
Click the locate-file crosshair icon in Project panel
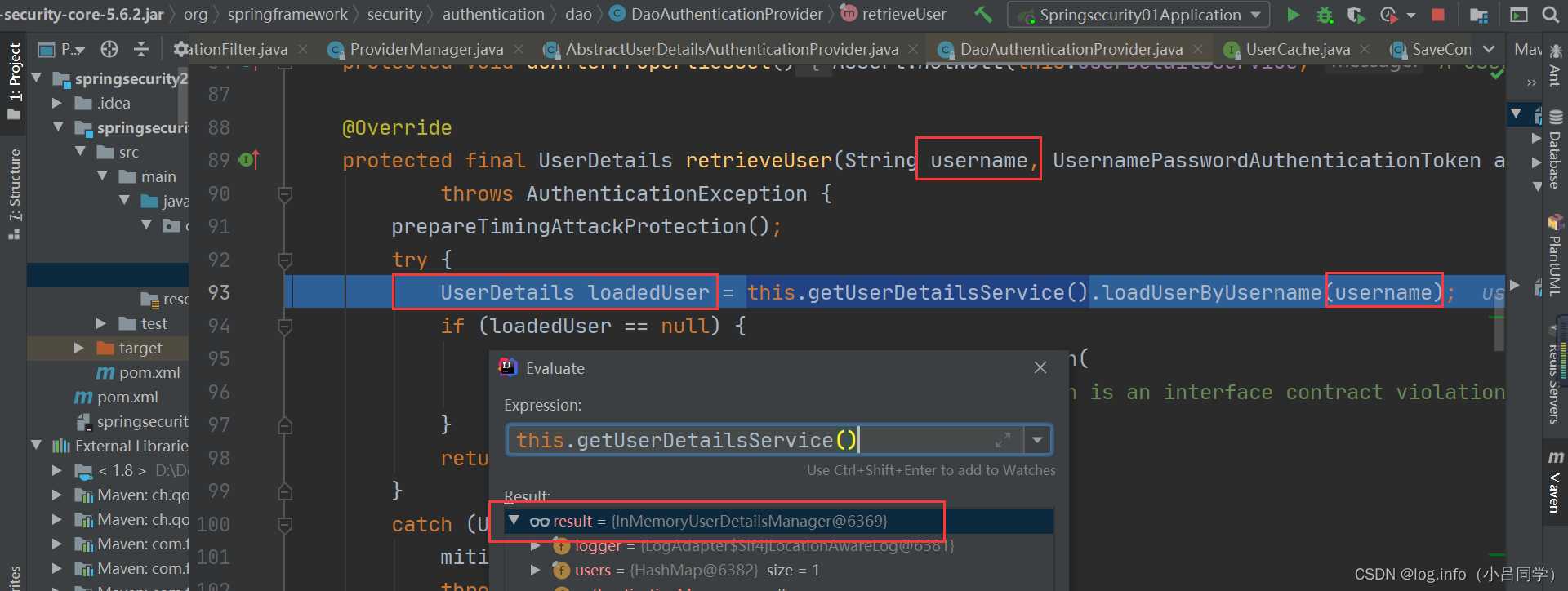(x=109, y=49)
